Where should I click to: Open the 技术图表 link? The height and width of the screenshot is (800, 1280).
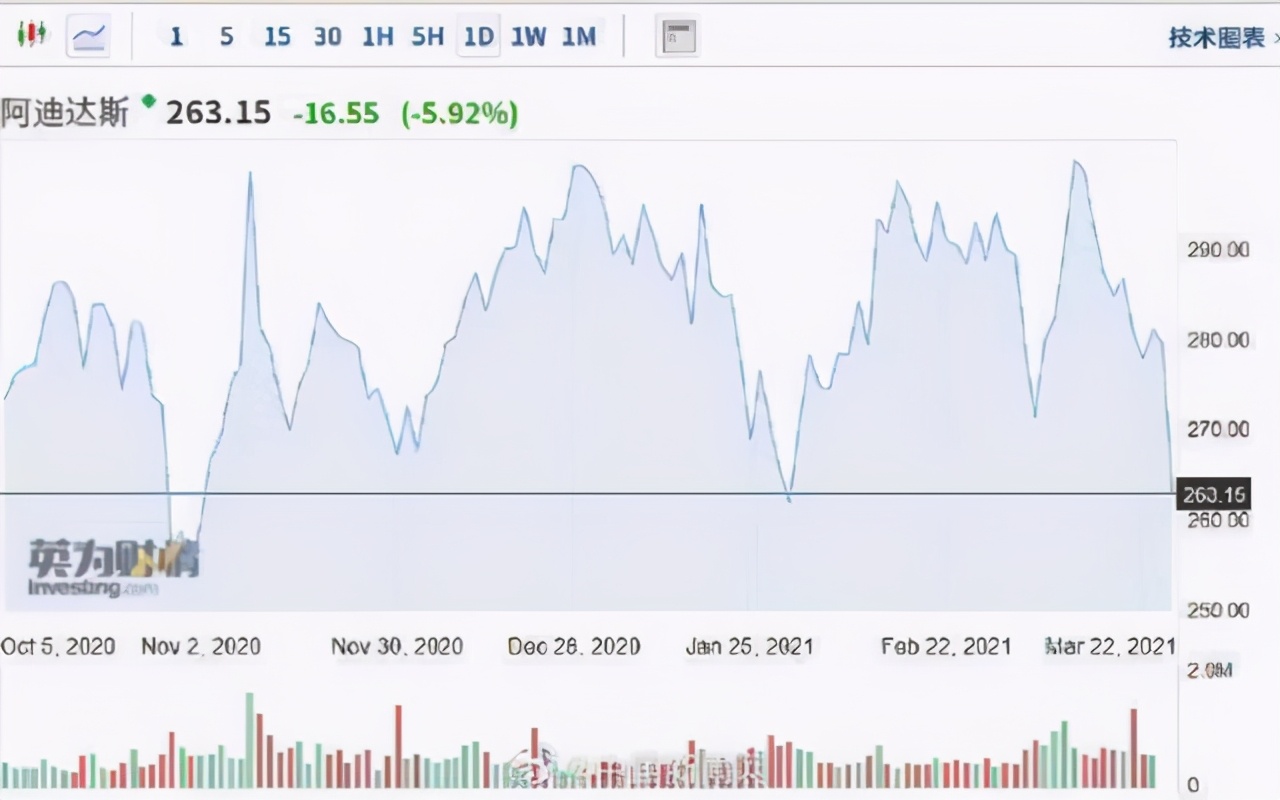click(1218, 38)
